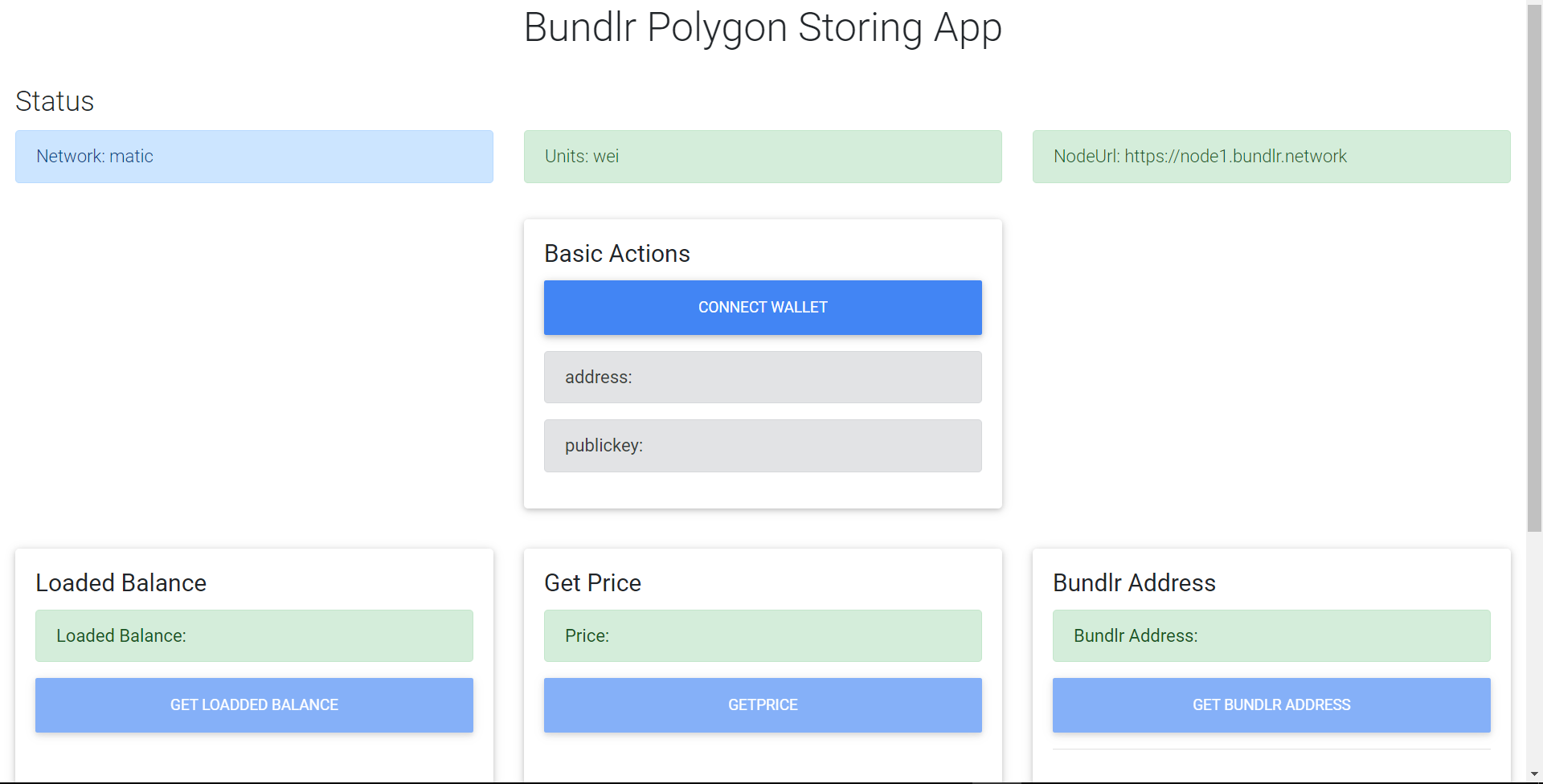Click the Price: value box
The height and width of the screenshot is (784, 1543).
click(763, 636)
